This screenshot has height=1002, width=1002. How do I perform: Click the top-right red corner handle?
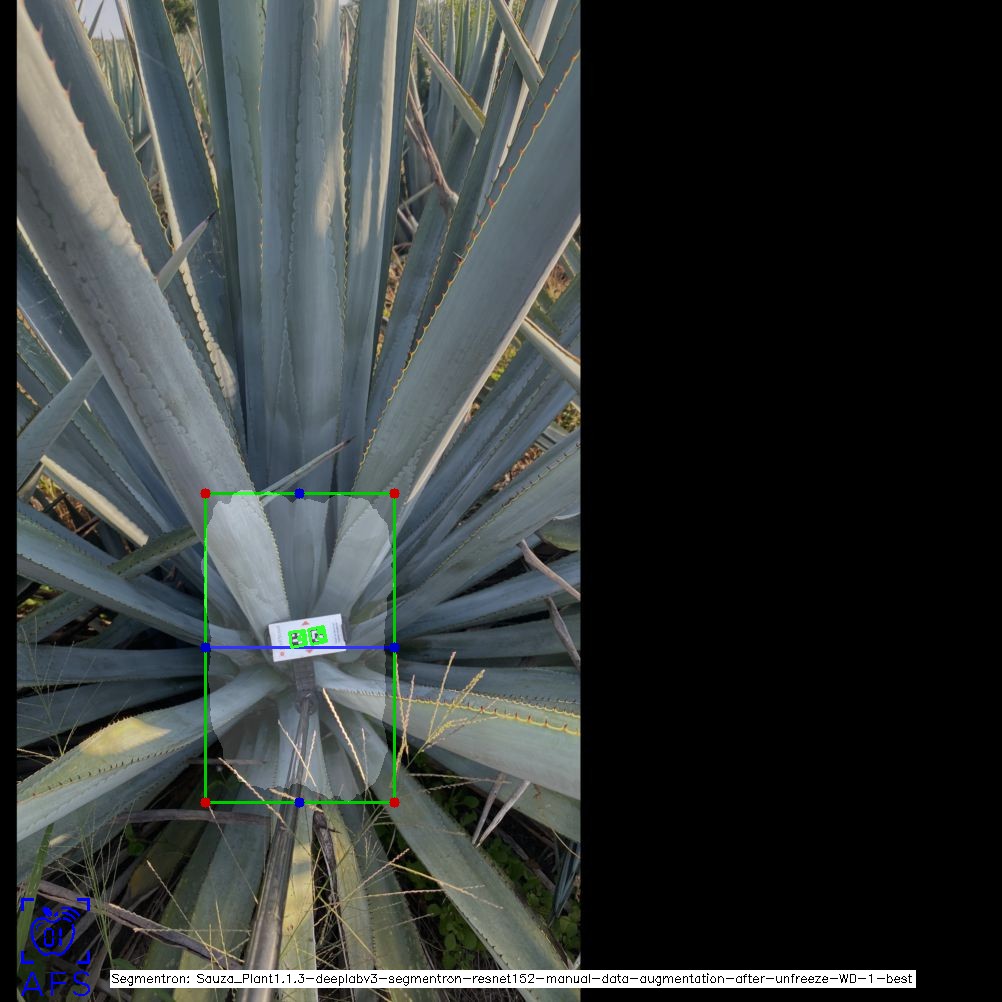394,493
